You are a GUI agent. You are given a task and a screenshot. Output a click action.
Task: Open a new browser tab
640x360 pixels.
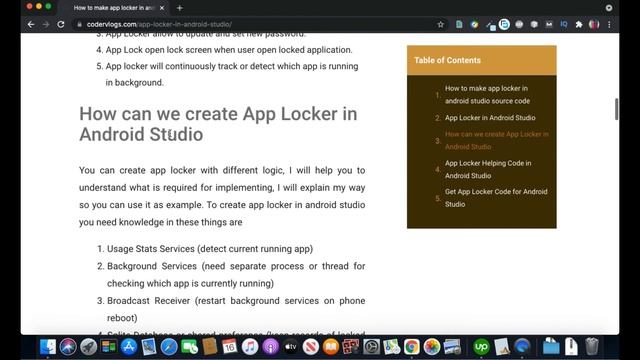[x=180, y=8]
